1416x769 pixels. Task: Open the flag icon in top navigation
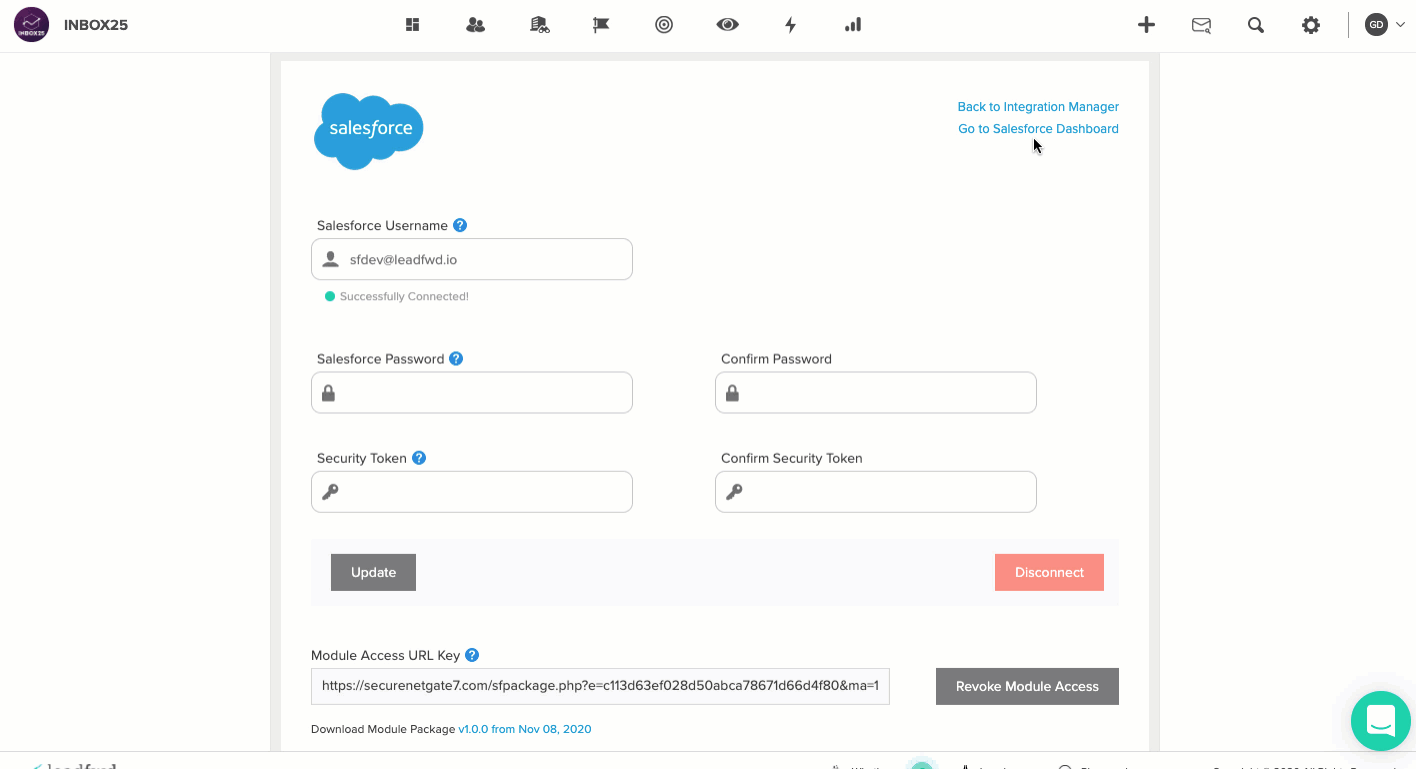click(601, 25)
